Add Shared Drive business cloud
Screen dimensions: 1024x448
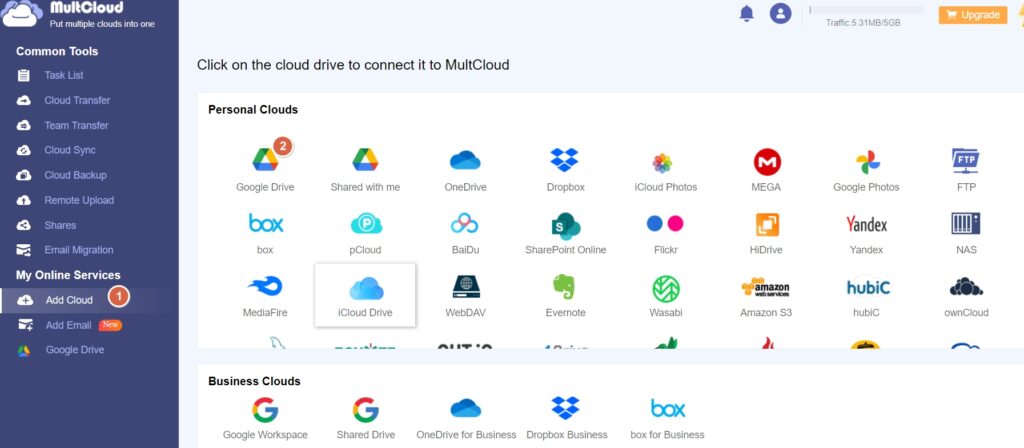(x=365, y=418)
